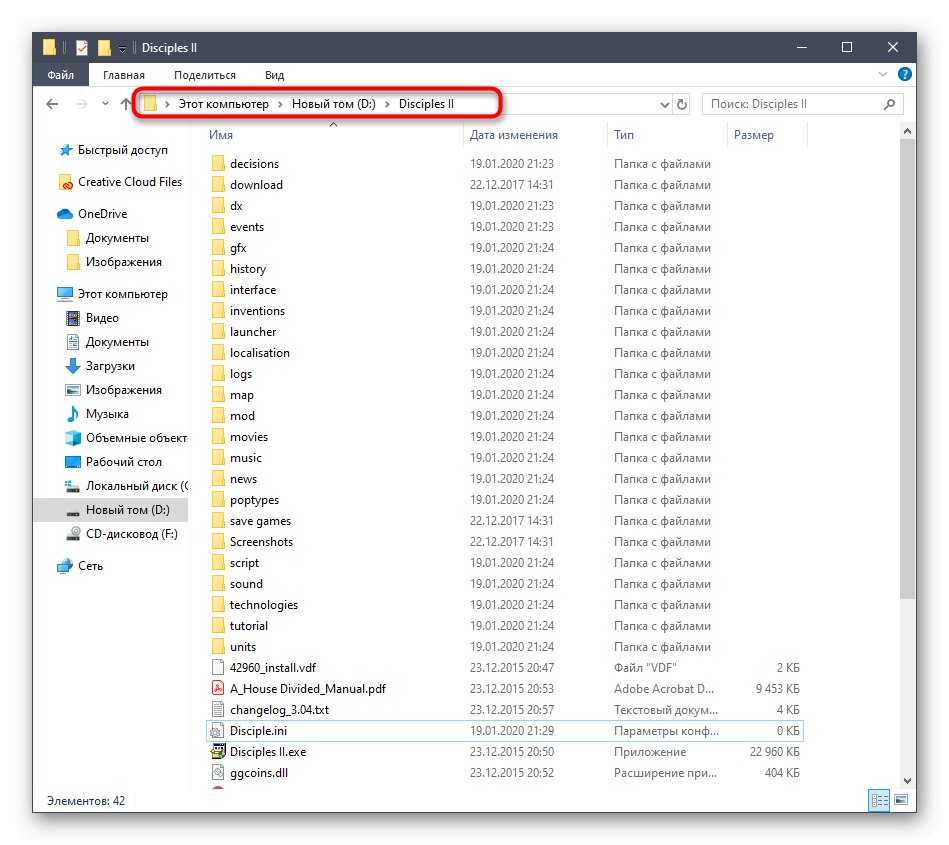Select the Disciple.ini settings file icon
Viewport: 949px width, 845px height.
coord(218,731)
